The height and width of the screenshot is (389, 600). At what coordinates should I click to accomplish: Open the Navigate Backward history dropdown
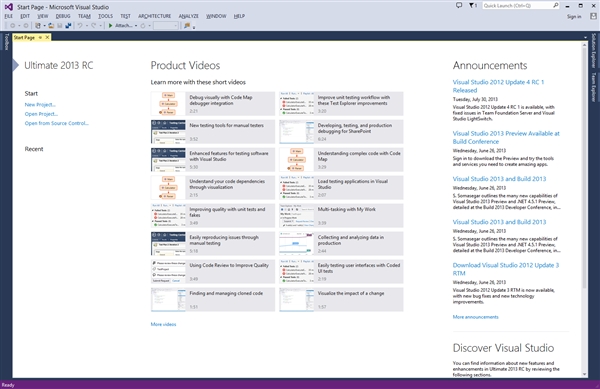(x=19, y=26)
